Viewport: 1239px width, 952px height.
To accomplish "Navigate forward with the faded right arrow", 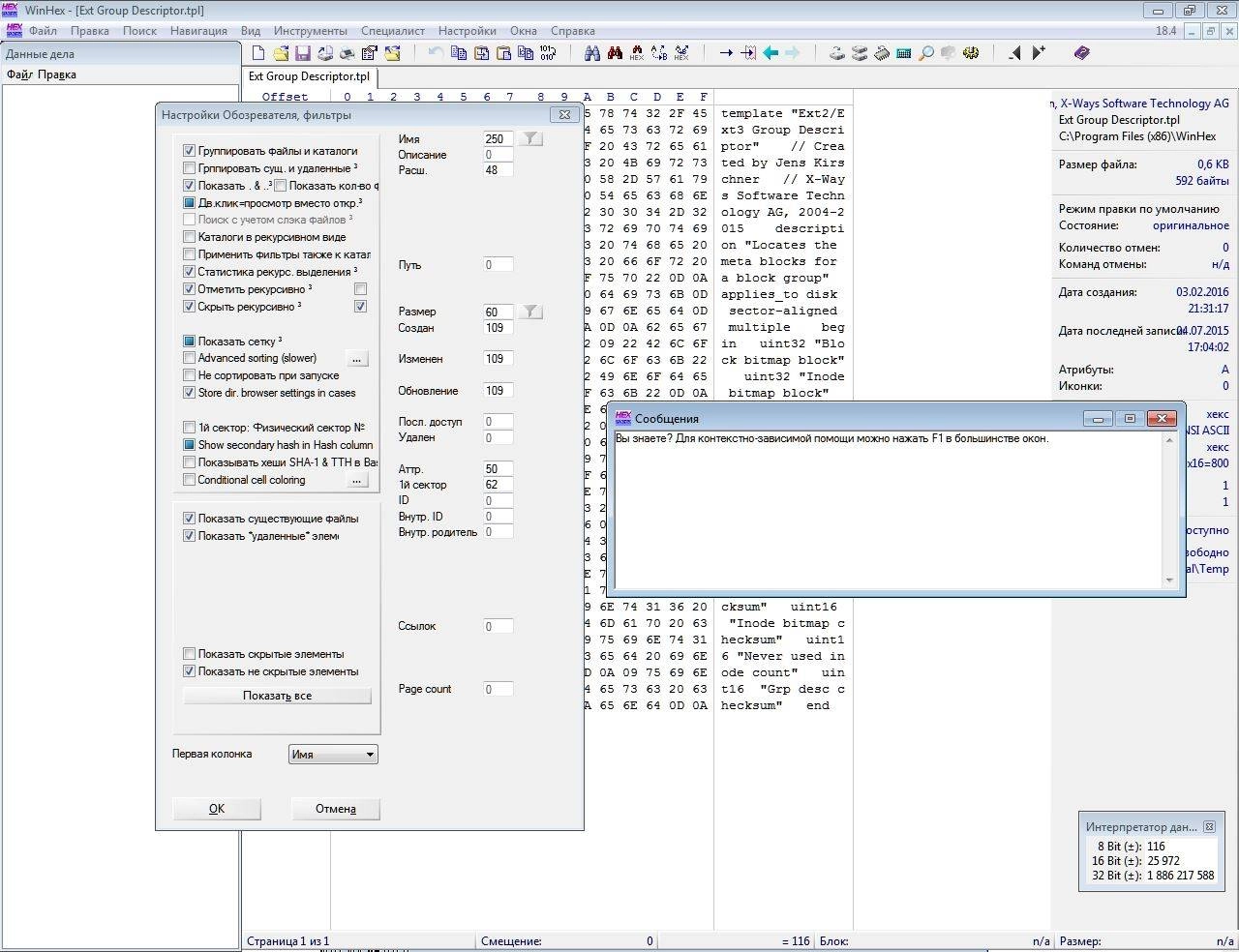I will (x=793, y=53).
